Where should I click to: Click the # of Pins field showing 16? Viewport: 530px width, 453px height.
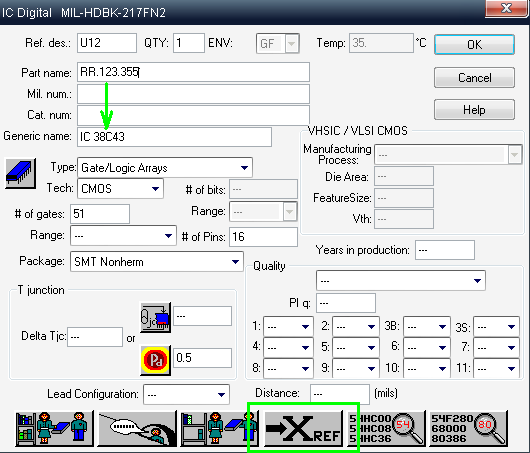(x=263, y=237)
